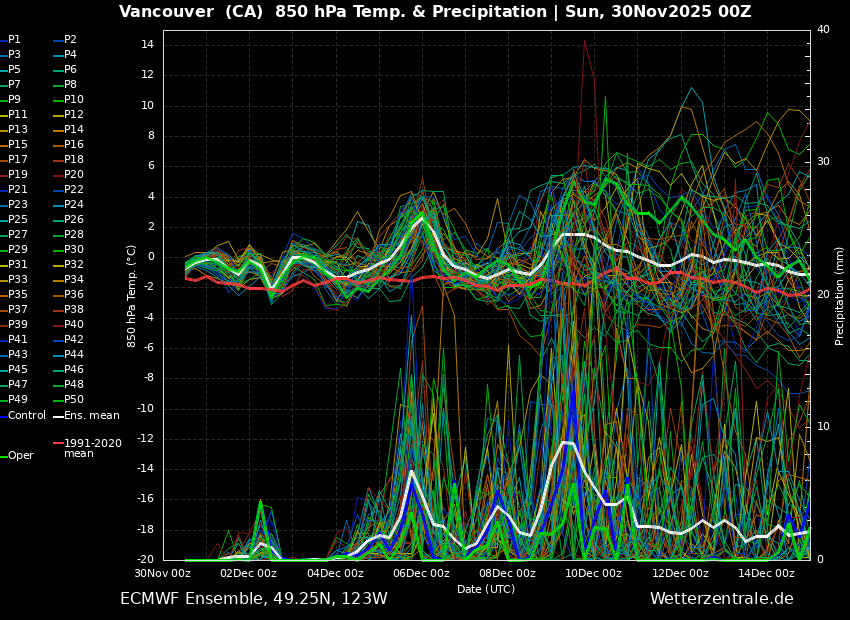This screenshot has width=850, height=620.
Task: Click the chart title "Vancouver (CA) 850 hPa Temp. & Precipitation"
Action: (333, 11)
